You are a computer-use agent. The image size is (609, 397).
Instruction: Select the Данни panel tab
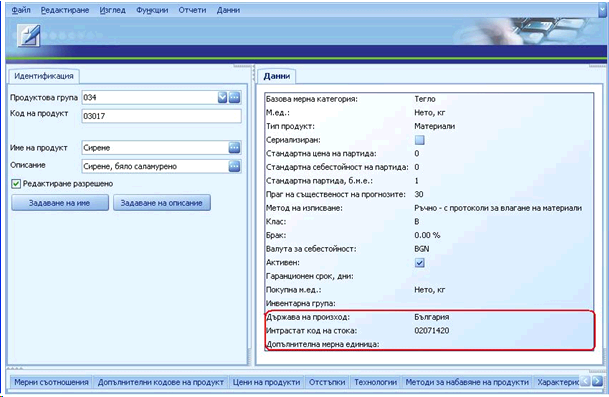click(277, 76)
